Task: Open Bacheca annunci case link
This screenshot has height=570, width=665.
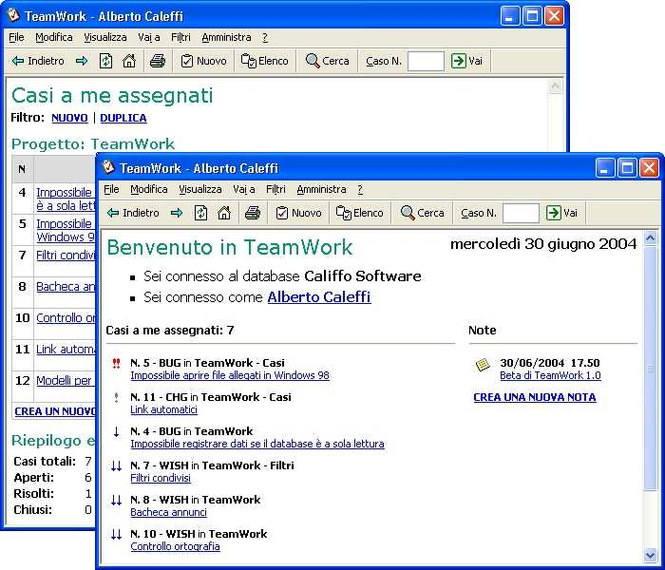Action: [168, 512]
